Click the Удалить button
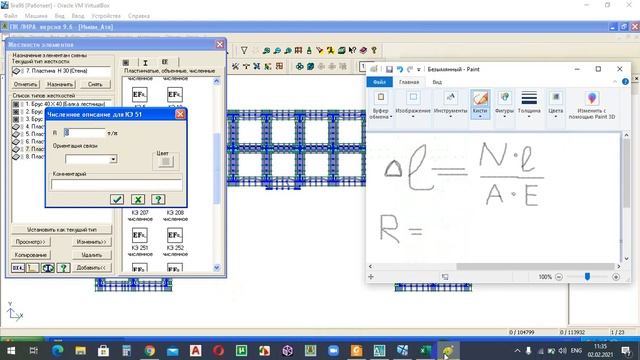 [91, 255]
